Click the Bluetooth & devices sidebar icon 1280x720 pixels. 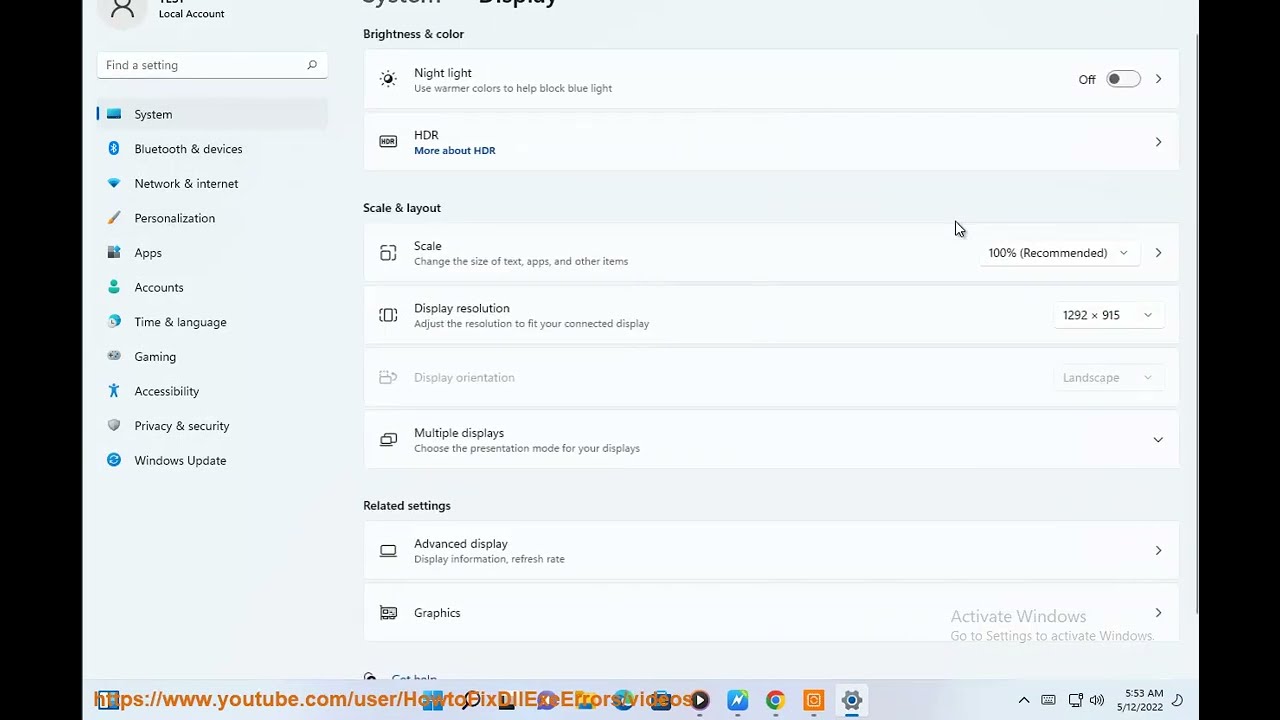[x=114, y=149]
